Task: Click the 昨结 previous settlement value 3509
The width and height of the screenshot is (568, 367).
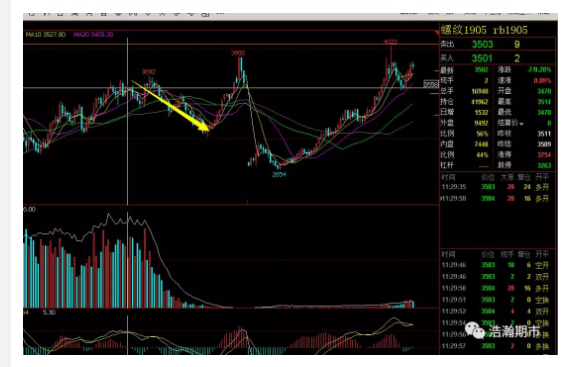Action: pyautogui.click(x=544, y=144)
